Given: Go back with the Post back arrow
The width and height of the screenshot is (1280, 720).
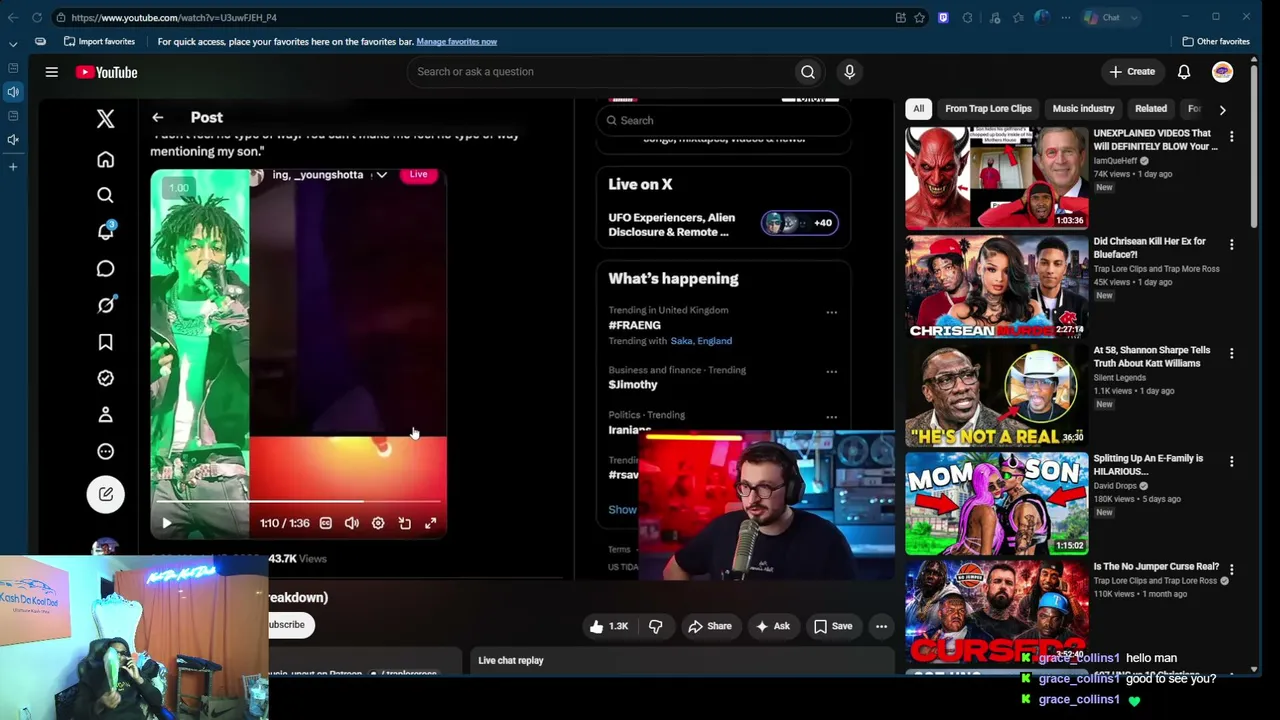Looking at the screenshot, I should [157, 118].
